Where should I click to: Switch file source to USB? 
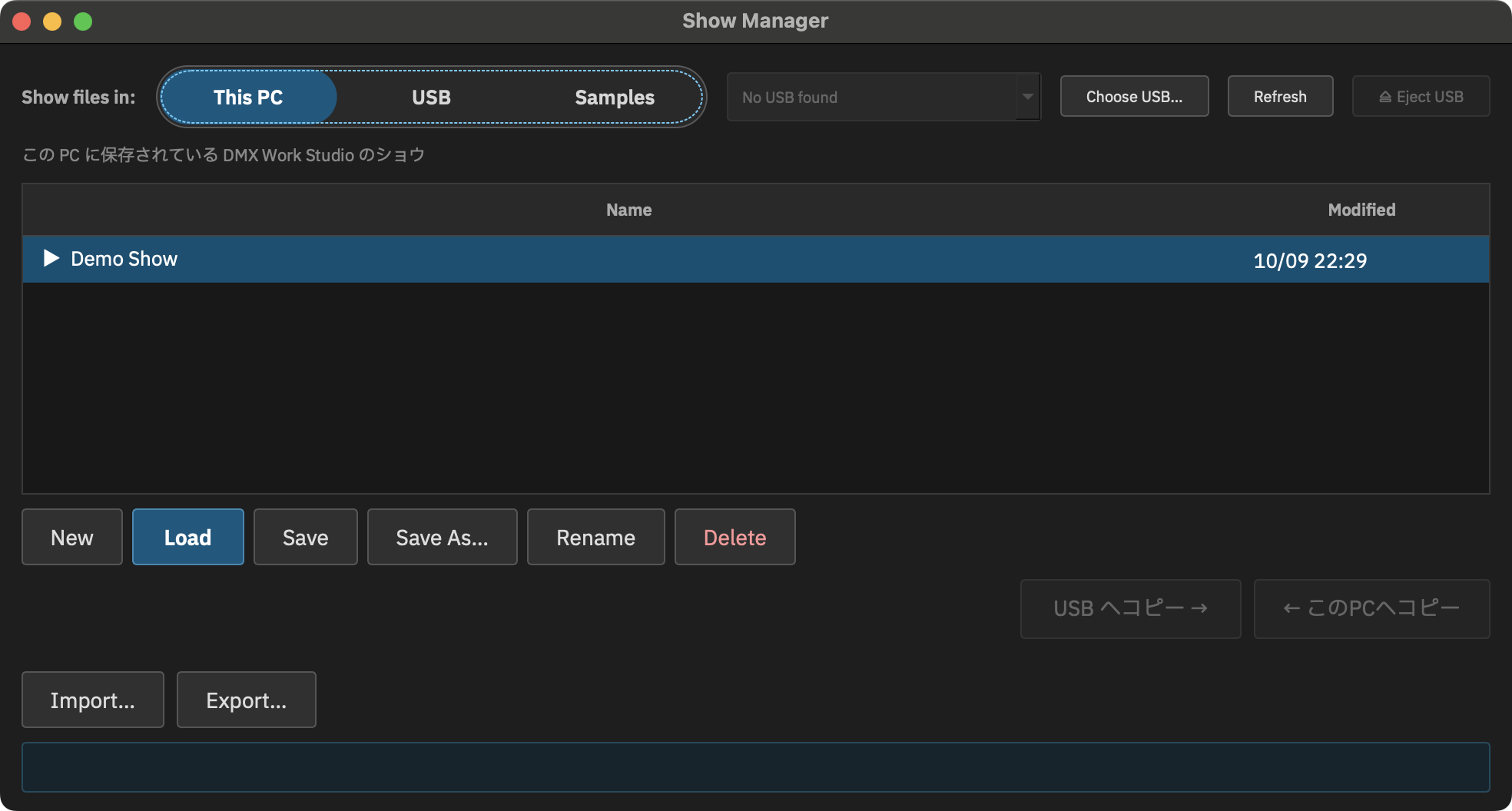coord(431,97)
